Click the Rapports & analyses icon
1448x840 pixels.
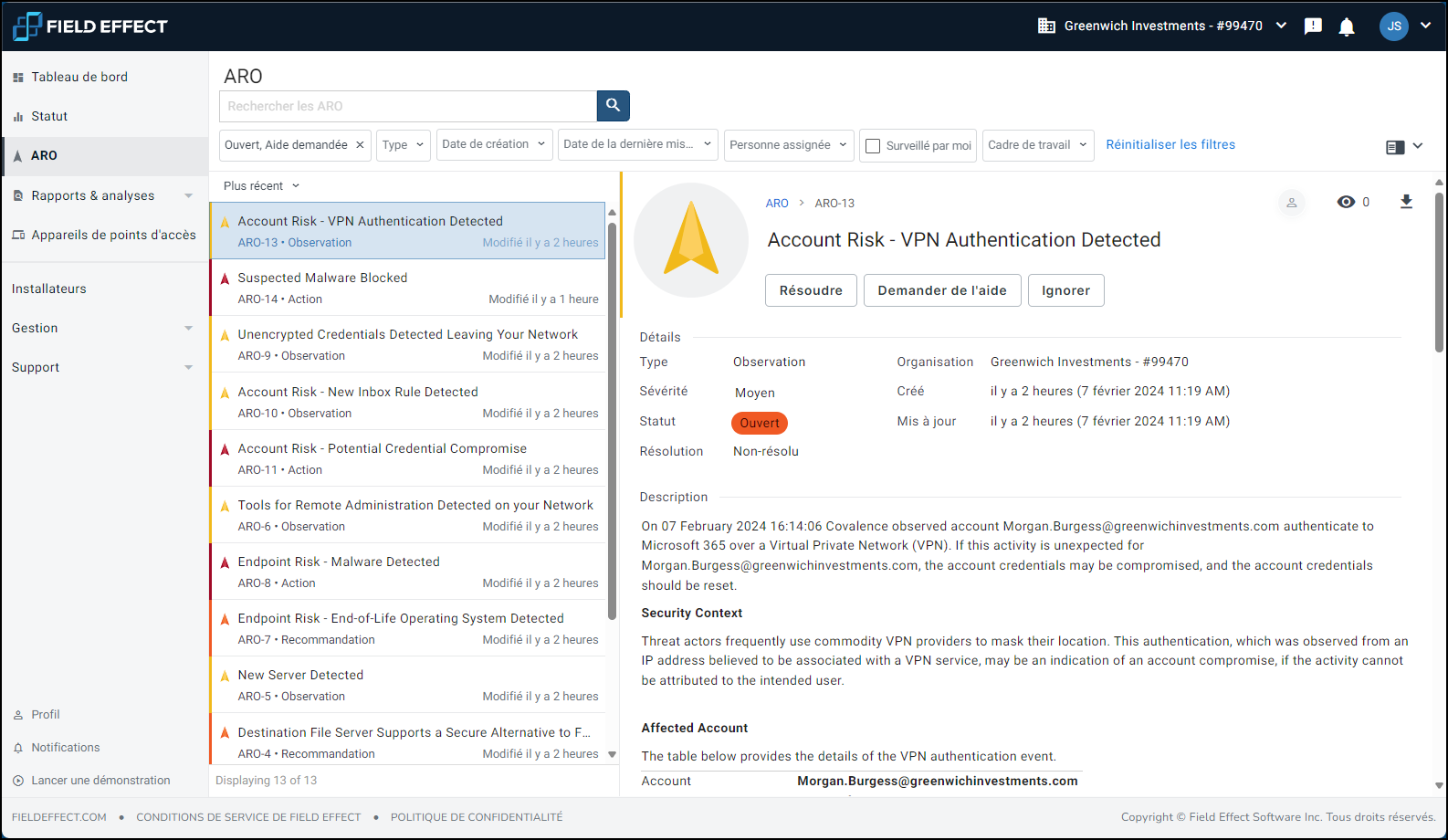point(17,195)
